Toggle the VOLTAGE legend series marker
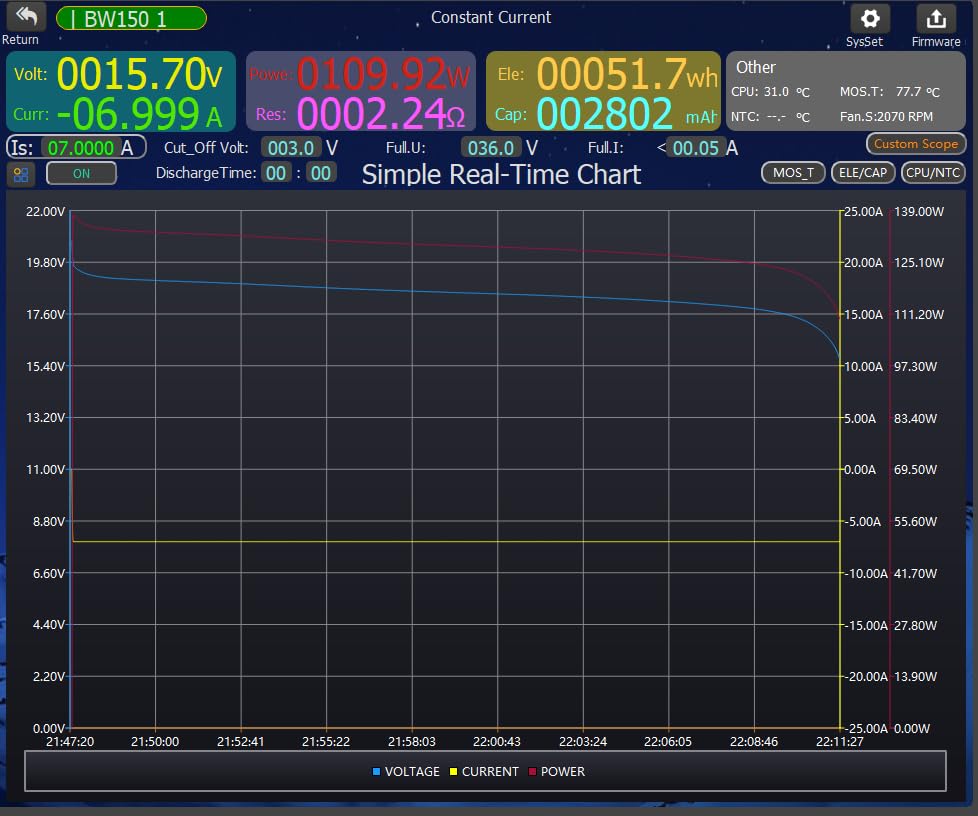This screenshot has width=978, height=816. 377,772
